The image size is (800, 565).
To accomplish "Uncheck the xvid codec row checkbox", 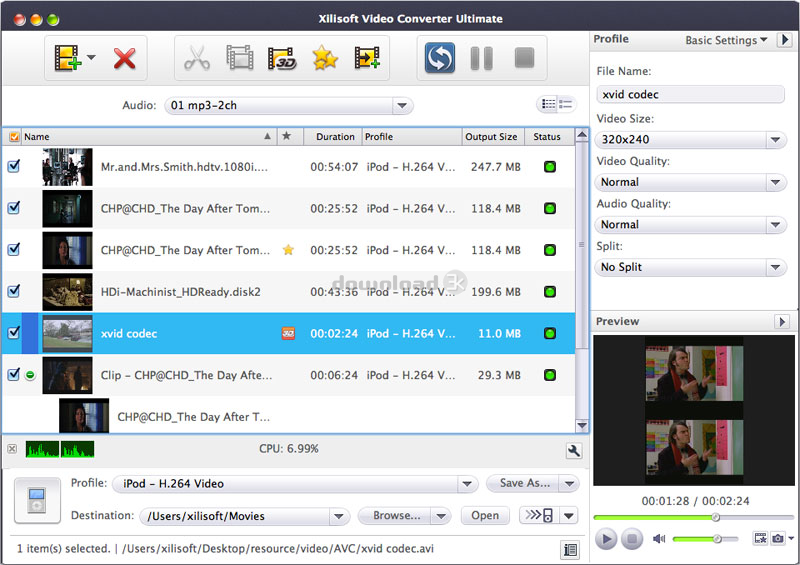I will tap(14, 333).
